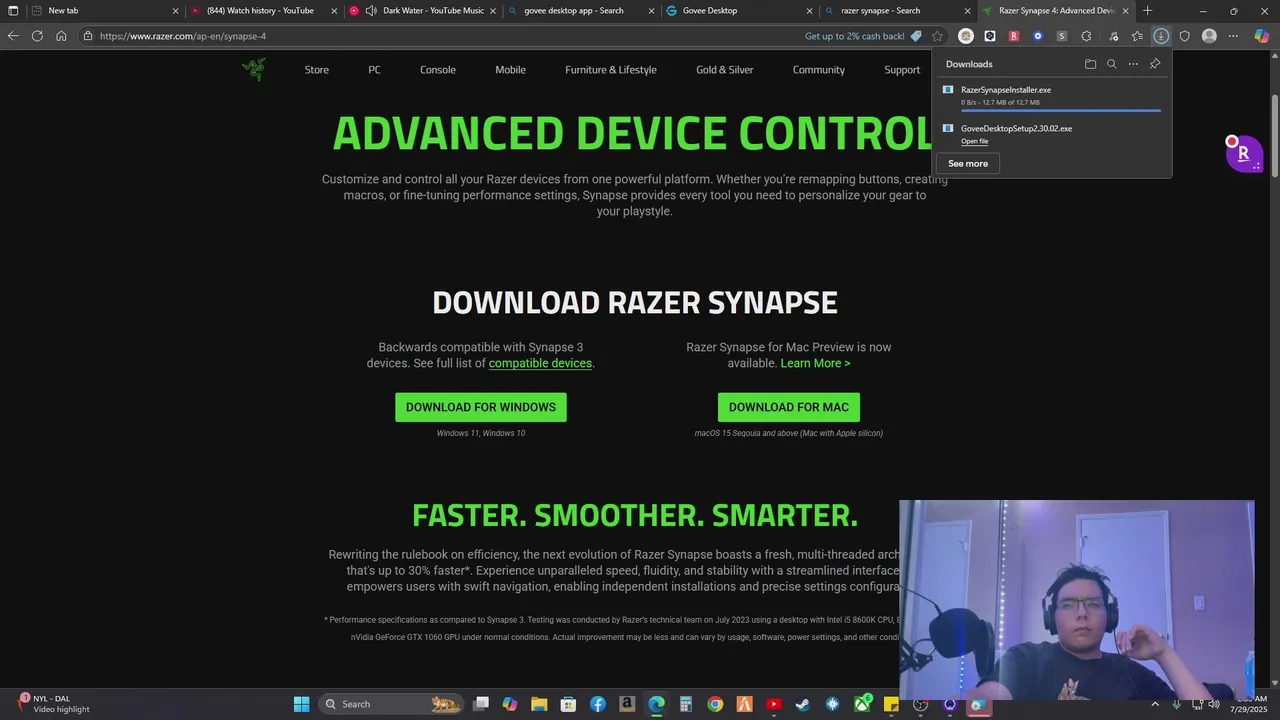Open Browser essentials shield icon

1185,36
